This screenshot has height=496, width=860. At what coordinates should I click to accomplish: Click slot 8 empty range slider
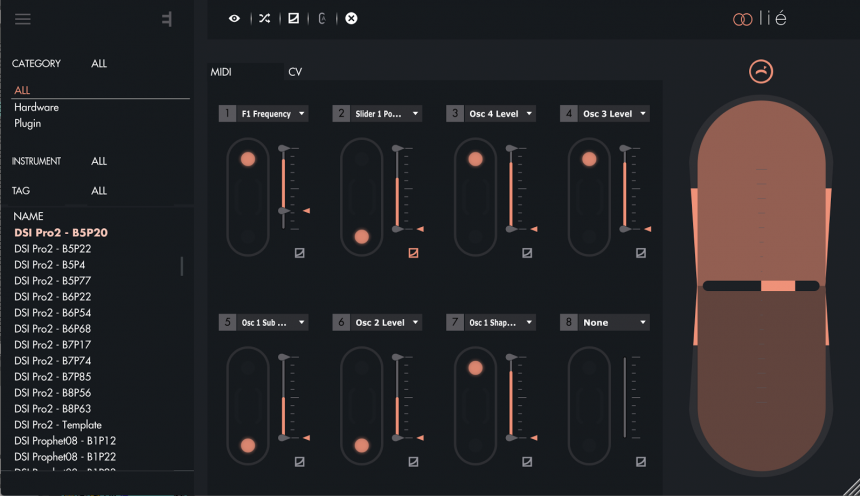point(625,398)
